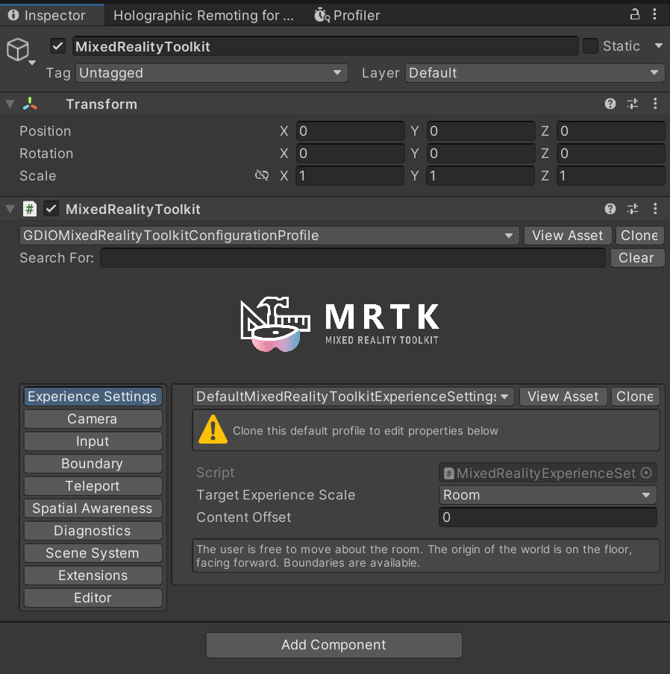
Task: Open the Layer dropdown
Action: 534,73
